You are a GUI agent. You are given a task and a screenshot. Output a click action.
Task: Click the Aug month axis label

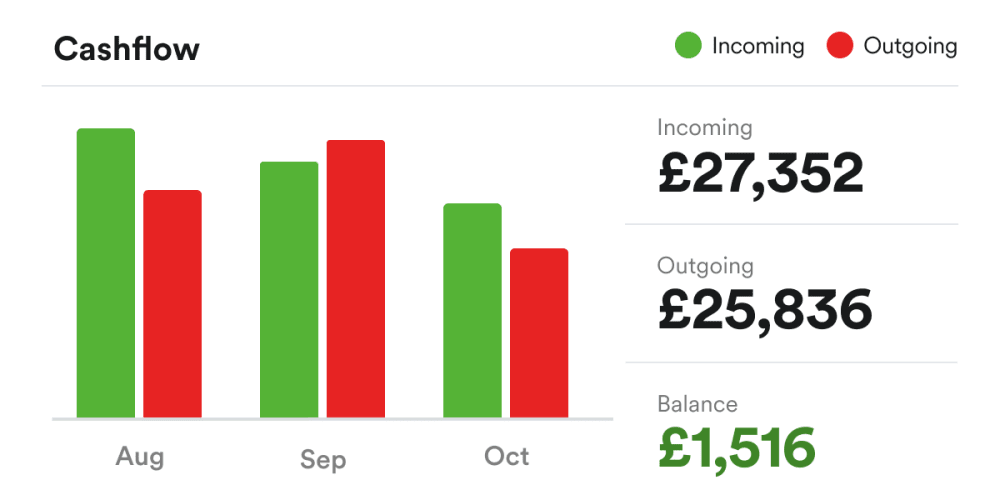point(140,457)
